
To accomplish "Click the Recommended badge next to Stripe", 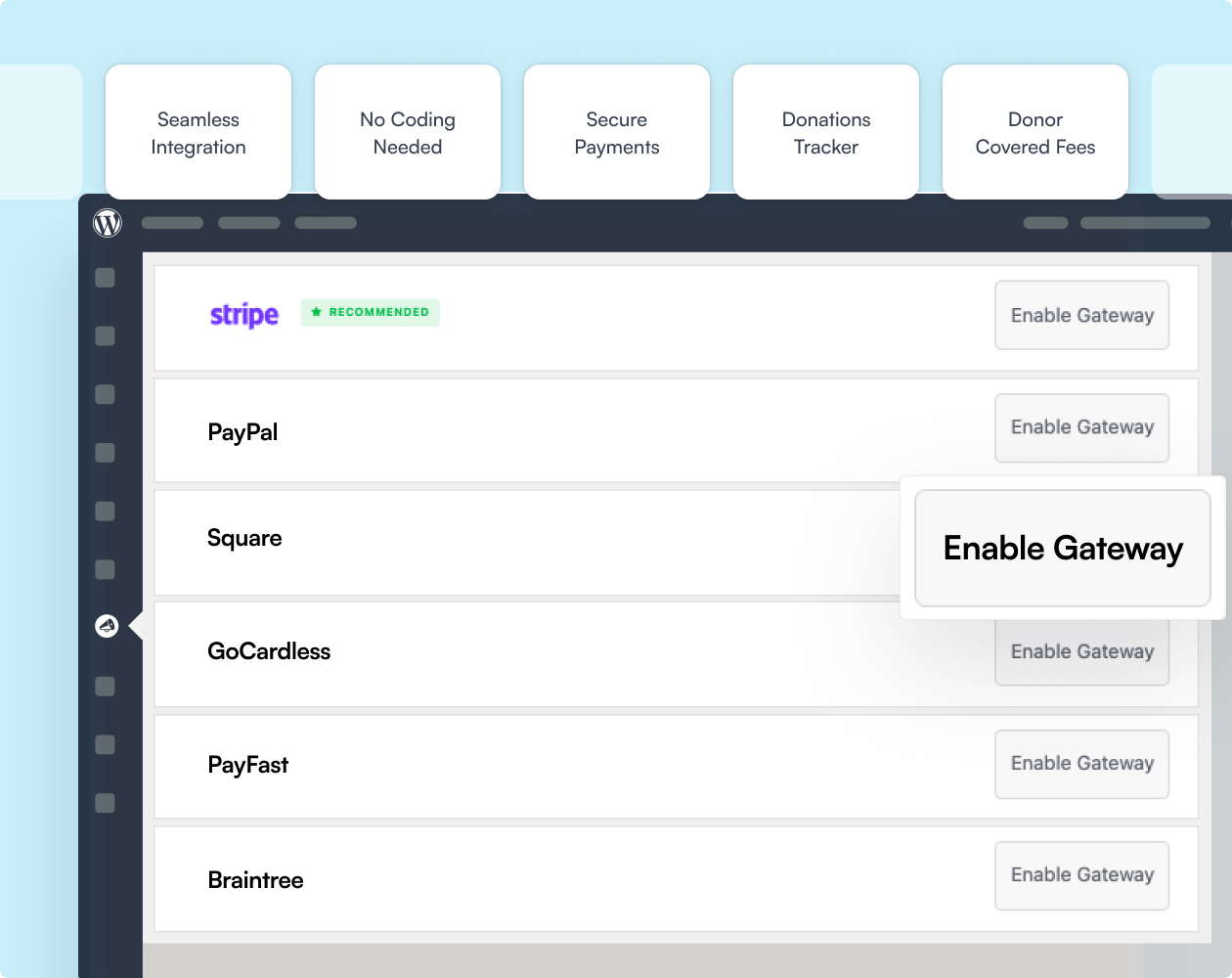I will coord(371,312).
